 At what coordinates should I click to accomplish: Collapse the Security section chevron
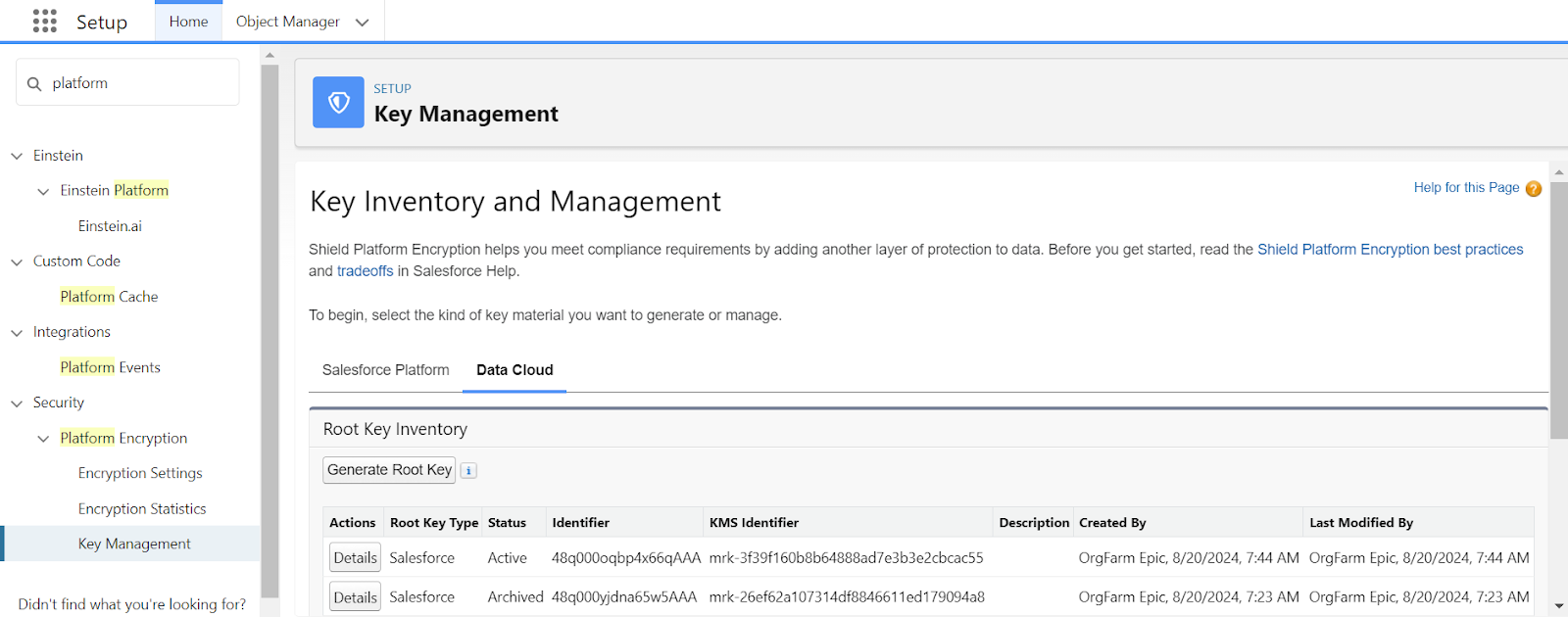(17, 403)
